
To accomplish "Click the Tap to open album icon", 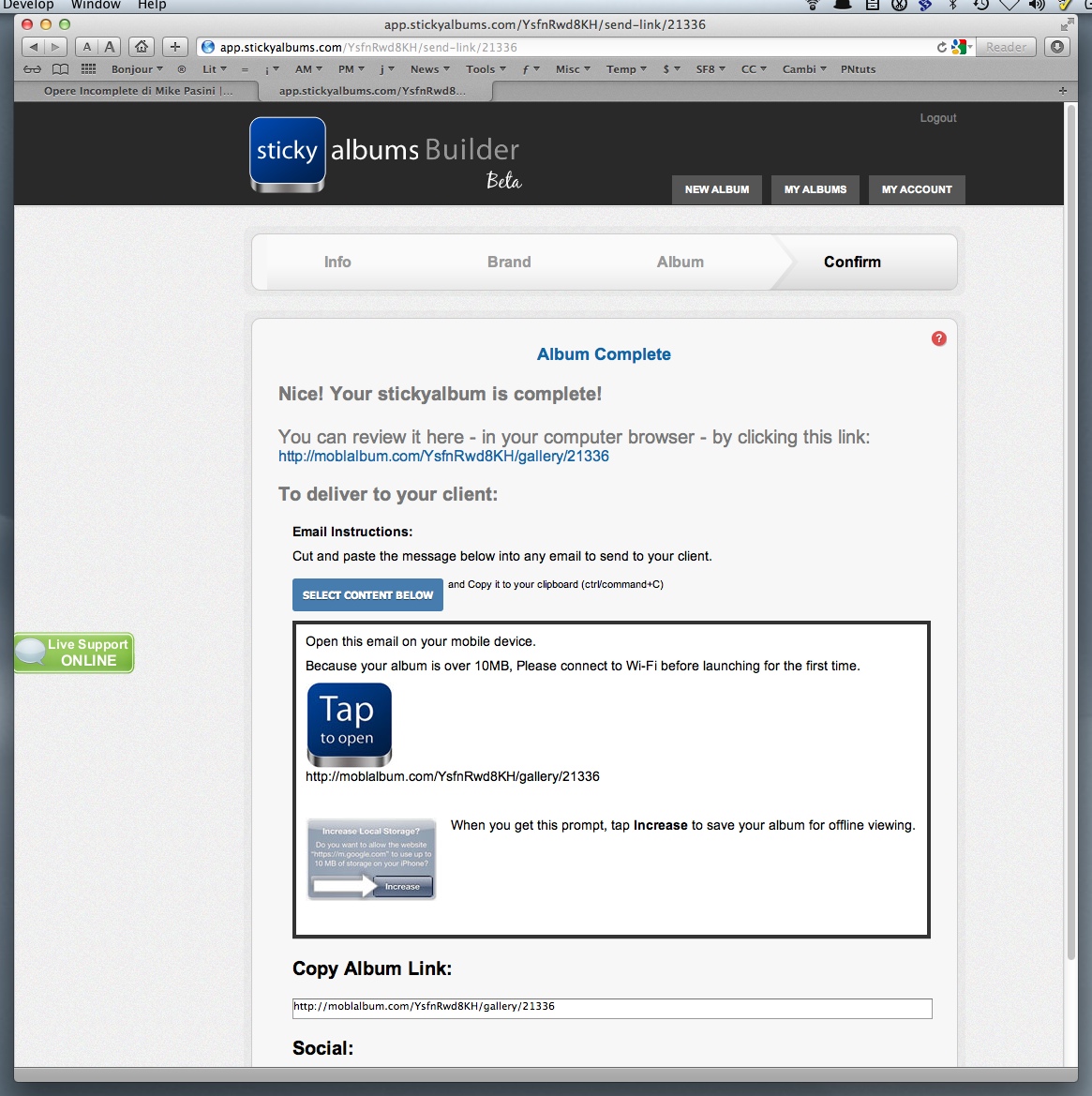I will [349, 724].
